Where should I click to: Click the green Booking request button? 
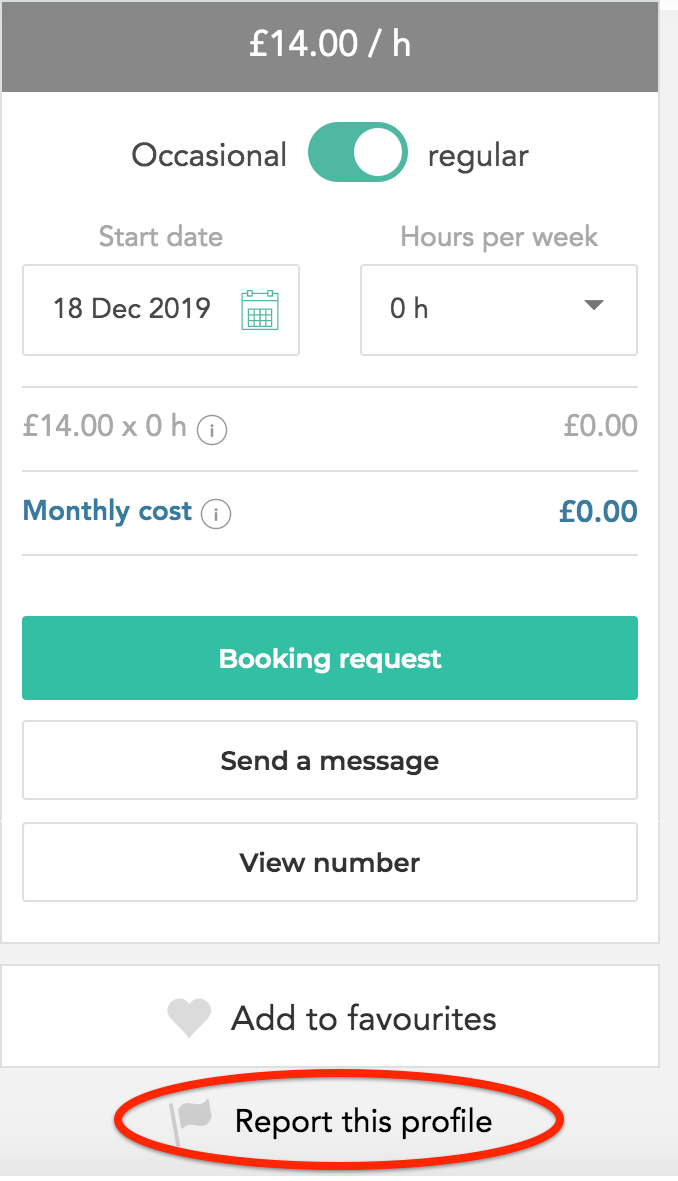pos(330,658)
